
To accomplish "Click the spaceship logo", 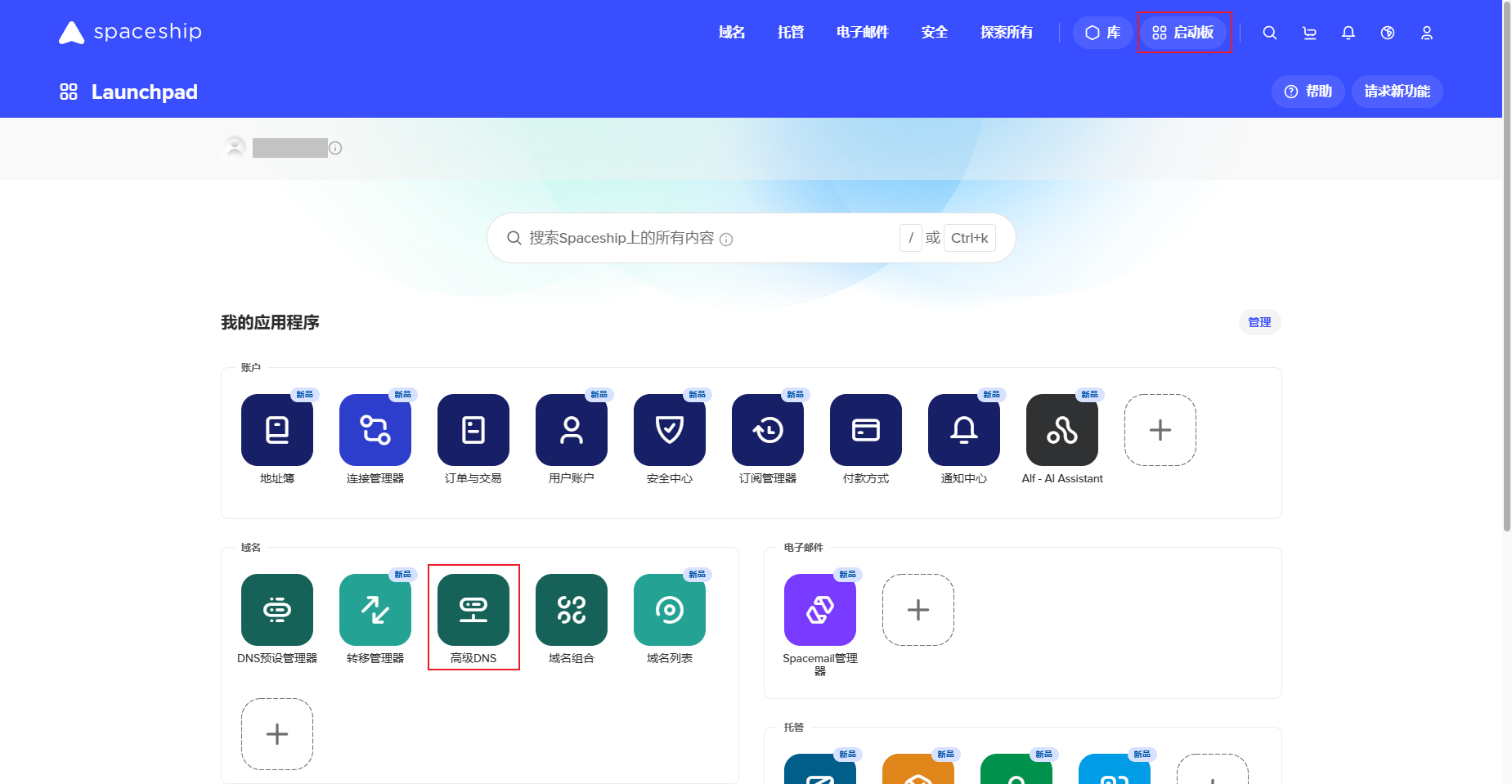I will click(130, 32).
